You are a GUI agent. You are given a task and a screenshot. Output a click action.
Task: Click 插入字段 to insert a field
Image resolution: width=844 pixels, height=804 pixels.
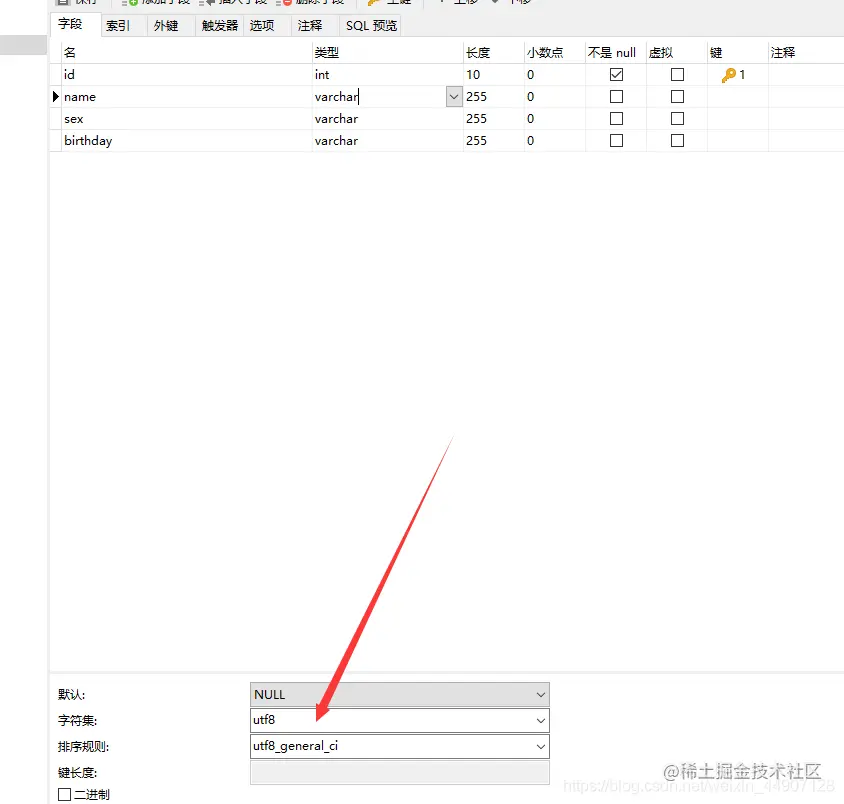tap(238, 3)
